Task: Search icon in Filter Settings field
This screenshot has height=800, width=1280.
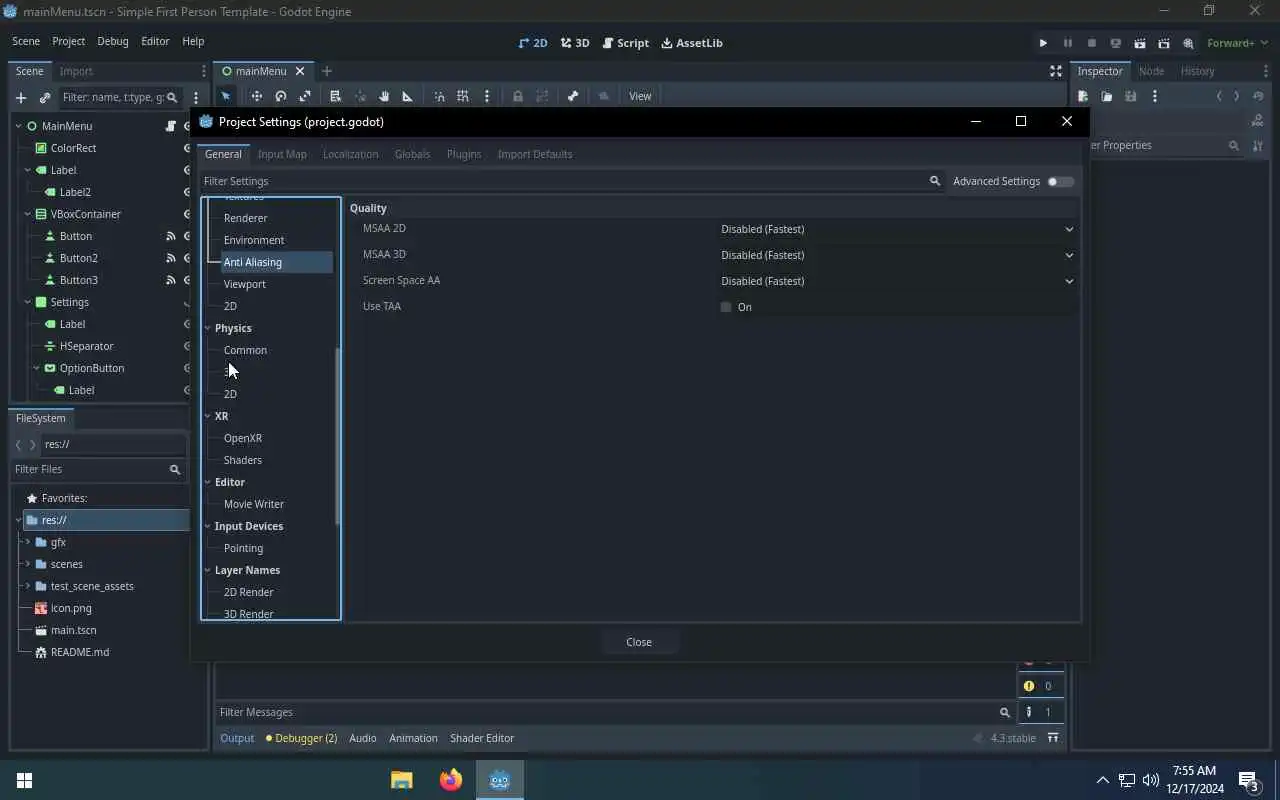Action: pyautogui.click(x=935, y=181)
